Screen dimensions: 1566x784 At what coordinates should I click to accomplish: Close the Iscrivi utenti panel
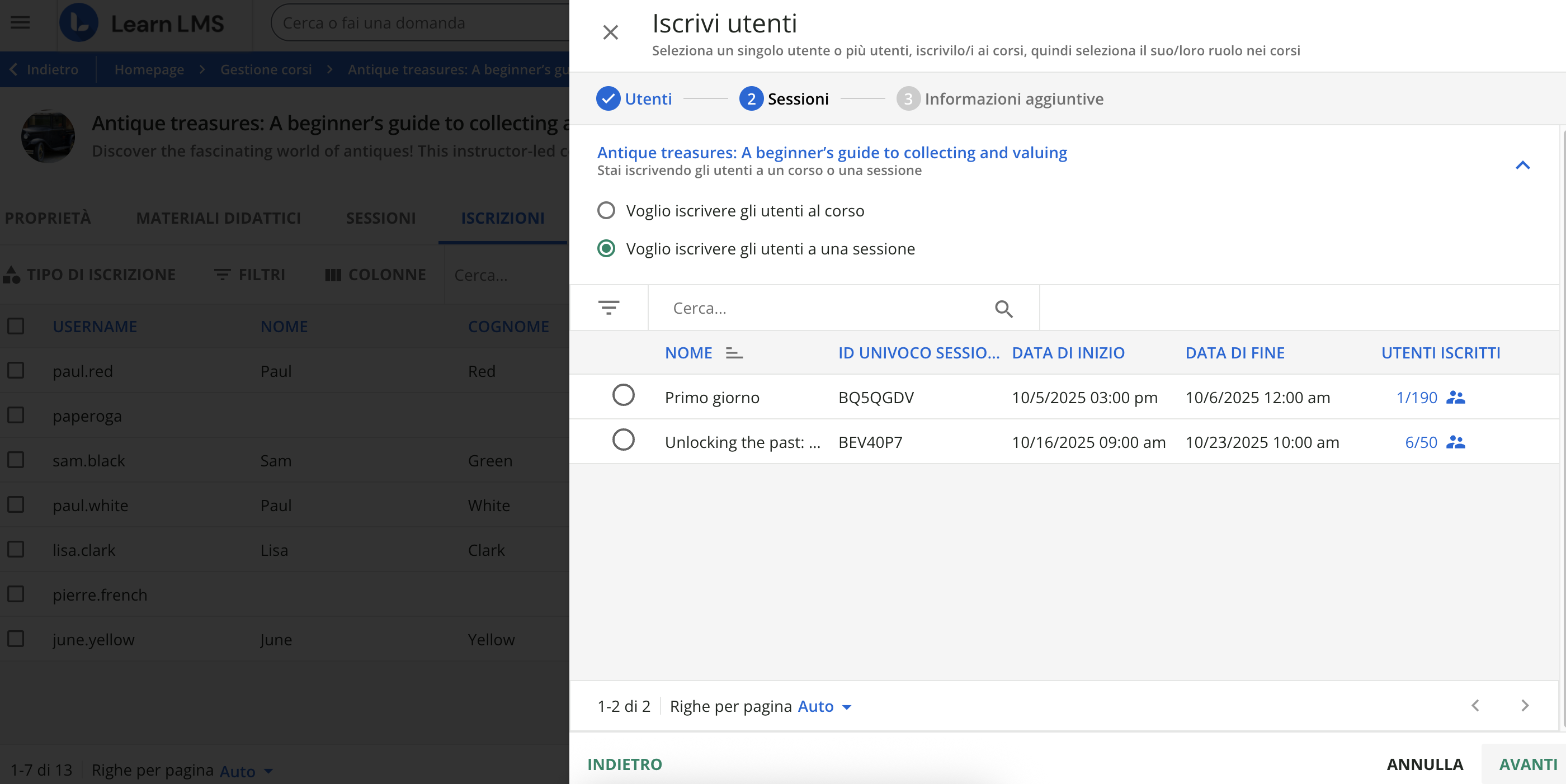(x=610, y=32)
